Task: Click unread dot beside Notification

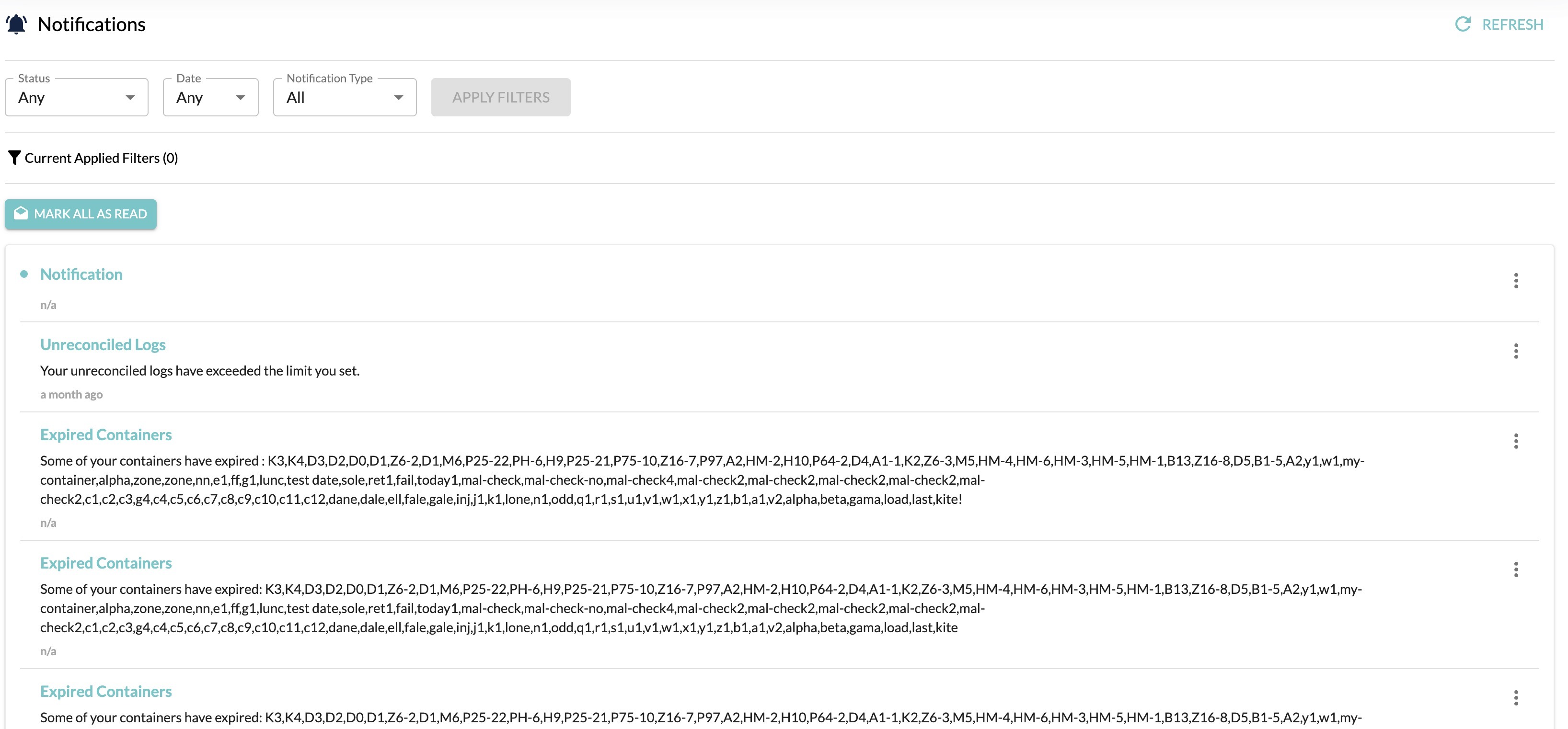Action: pyautogui.click(x=24, y=274)
